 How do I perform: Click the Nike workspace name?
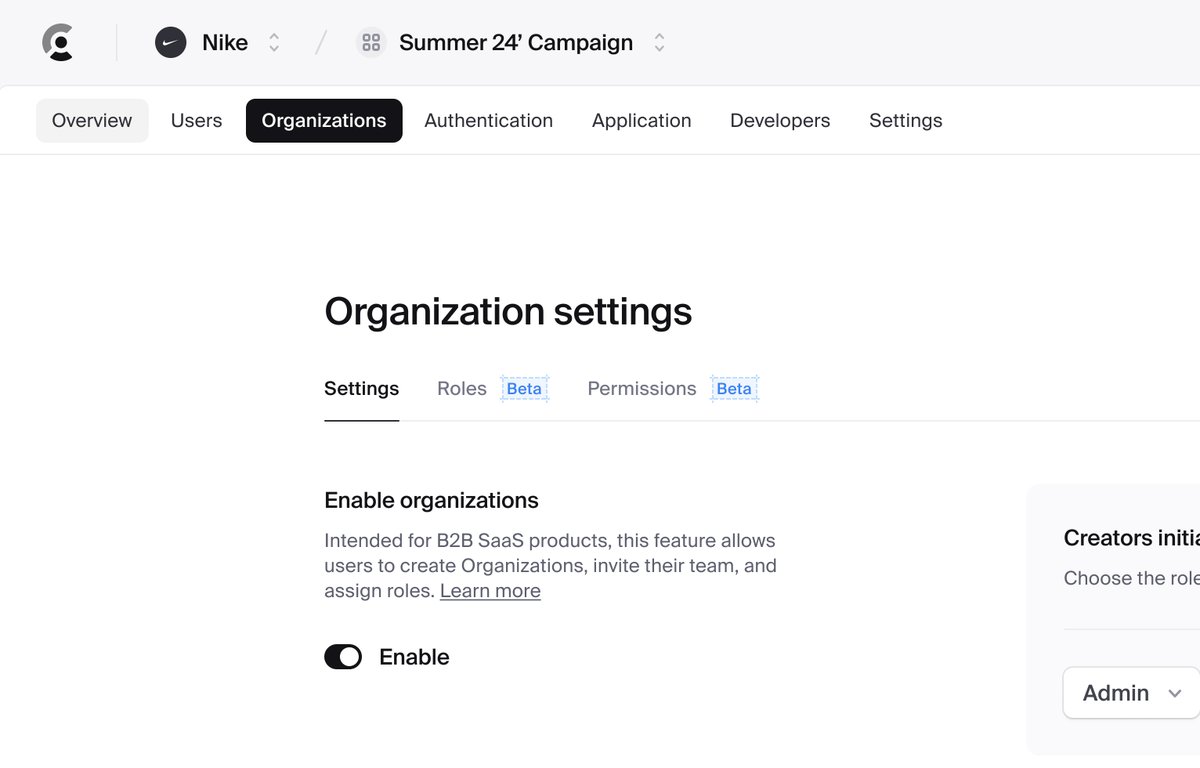225,43
